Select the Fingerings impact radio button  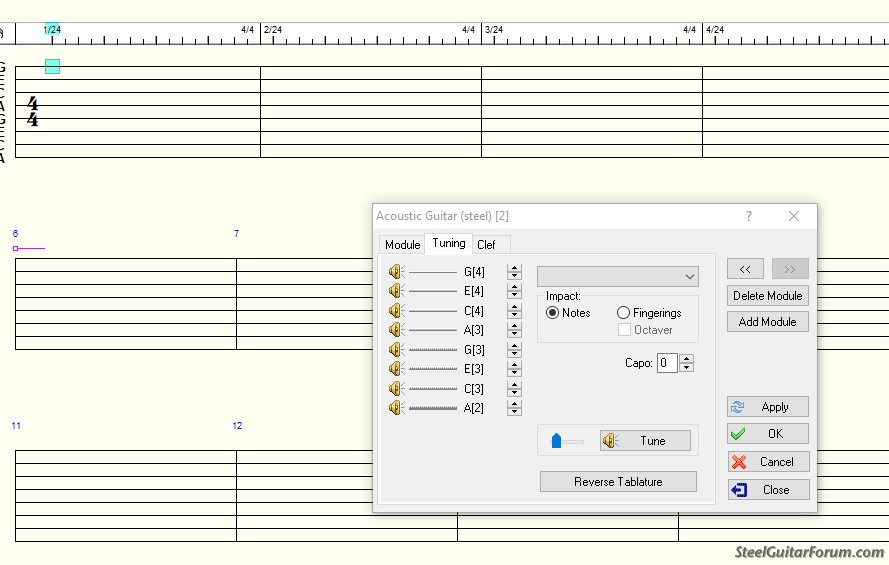[624, 313]
